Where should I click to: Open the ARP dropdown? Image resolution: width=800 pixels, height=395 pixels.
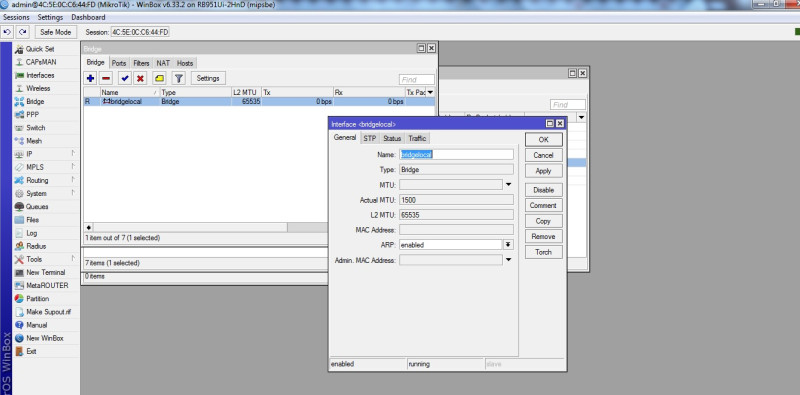click(508, 245)
